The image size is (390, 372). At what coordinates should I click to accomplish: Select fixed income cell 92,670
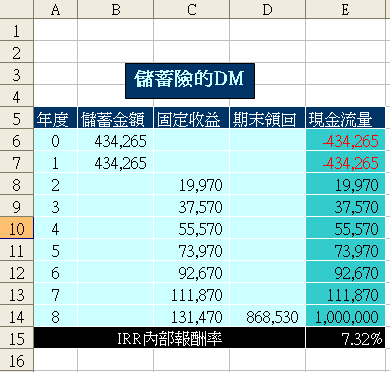click(191, 272)
